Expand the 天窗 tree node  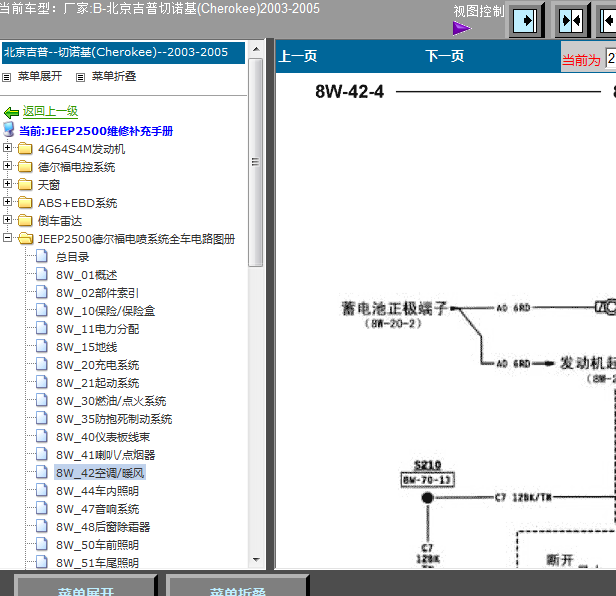pyautogui.click(x=7, y=184)
